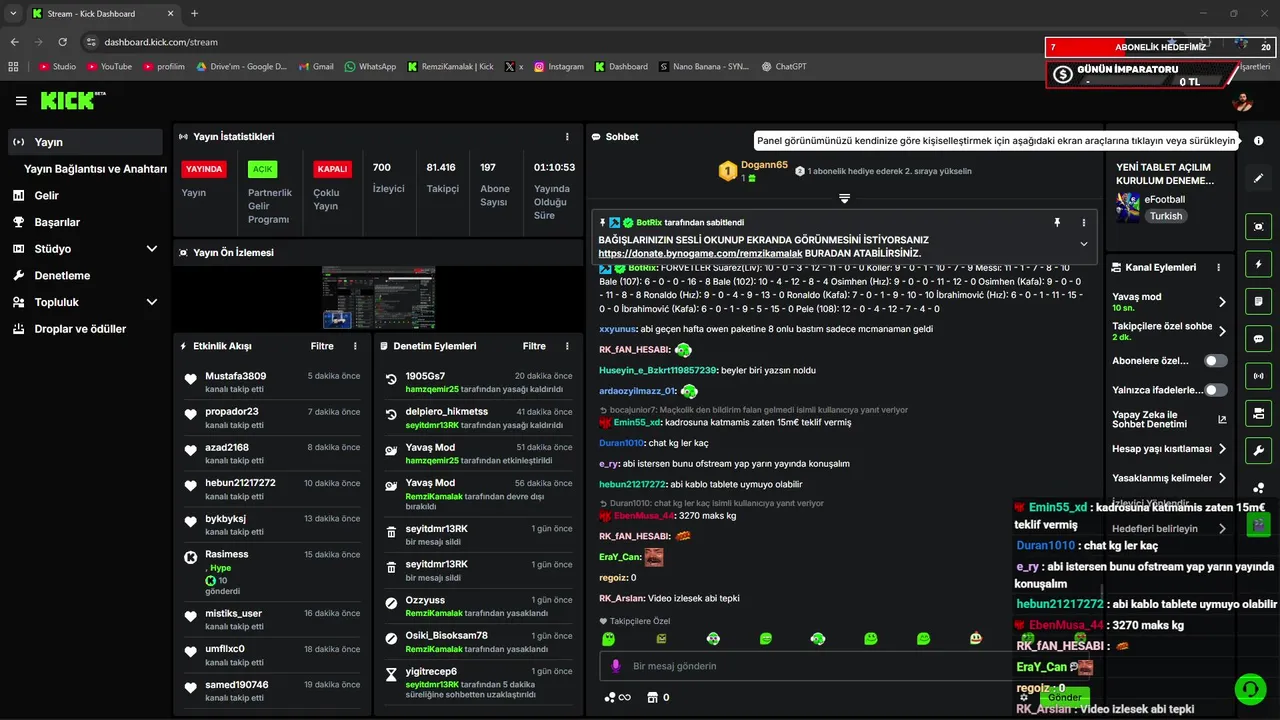
Task: Click the Kick logo
Action: [72, 100]
